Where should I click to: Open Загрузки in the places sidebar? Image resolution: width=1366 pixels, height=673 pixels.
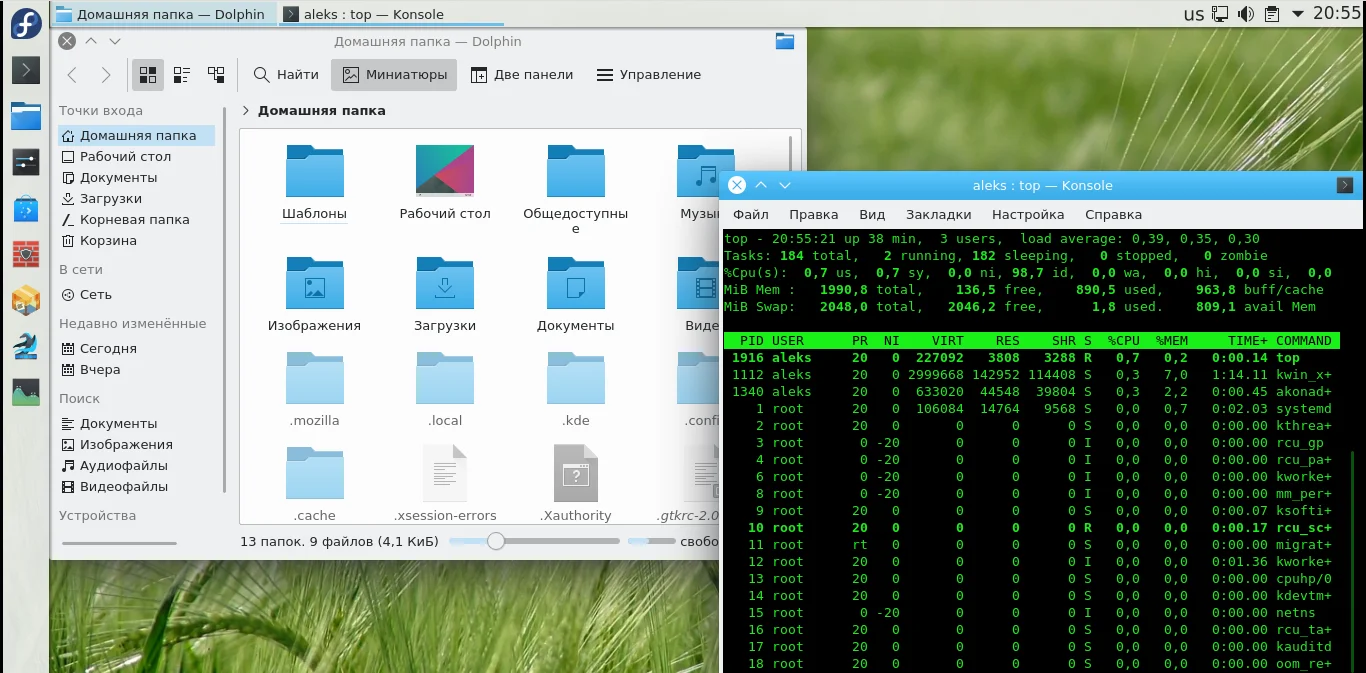[x=110, y=199]
